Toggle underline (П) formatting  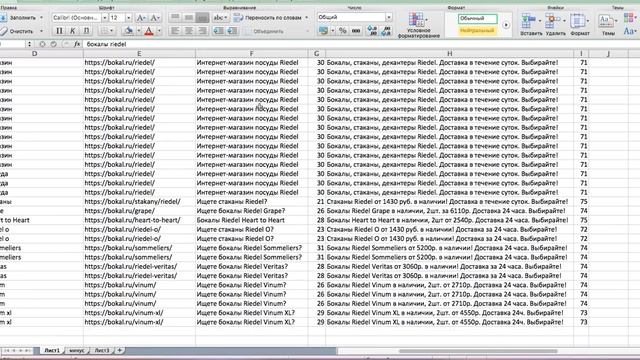coord(87,31)
